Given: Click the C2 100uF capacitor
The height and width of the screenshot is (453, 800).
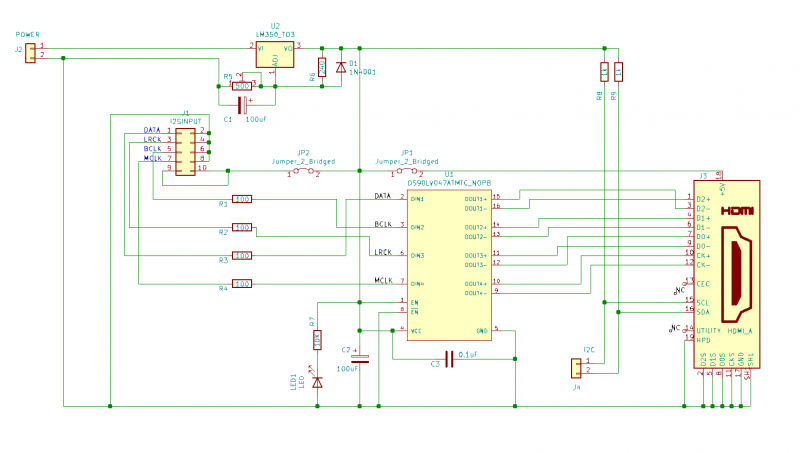Looking at the screenshot, I should pos(360,357).
